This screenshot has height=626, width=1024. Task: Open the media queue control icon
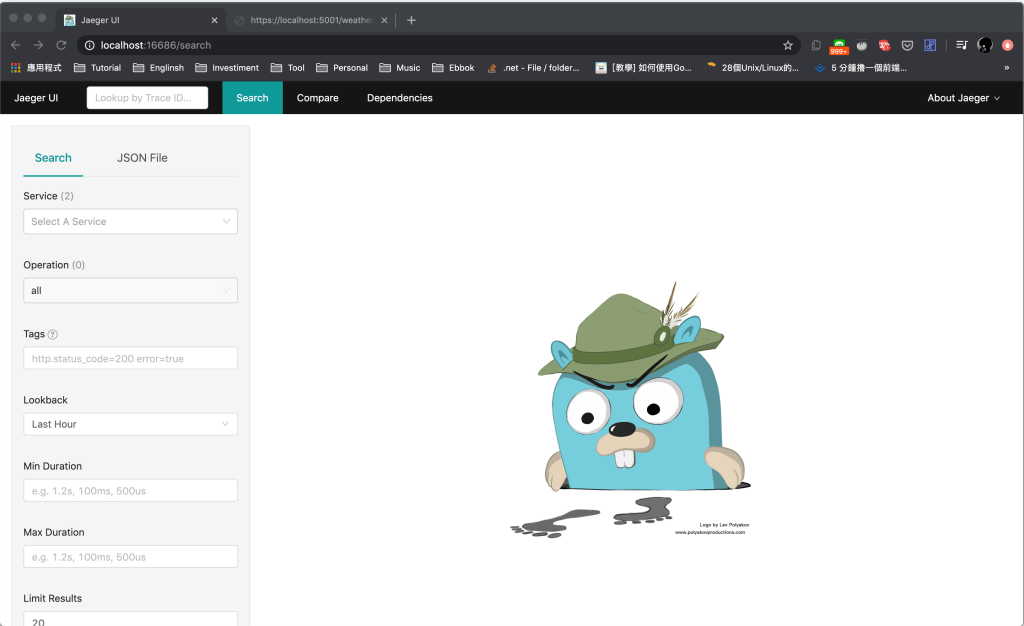point(961,45)
